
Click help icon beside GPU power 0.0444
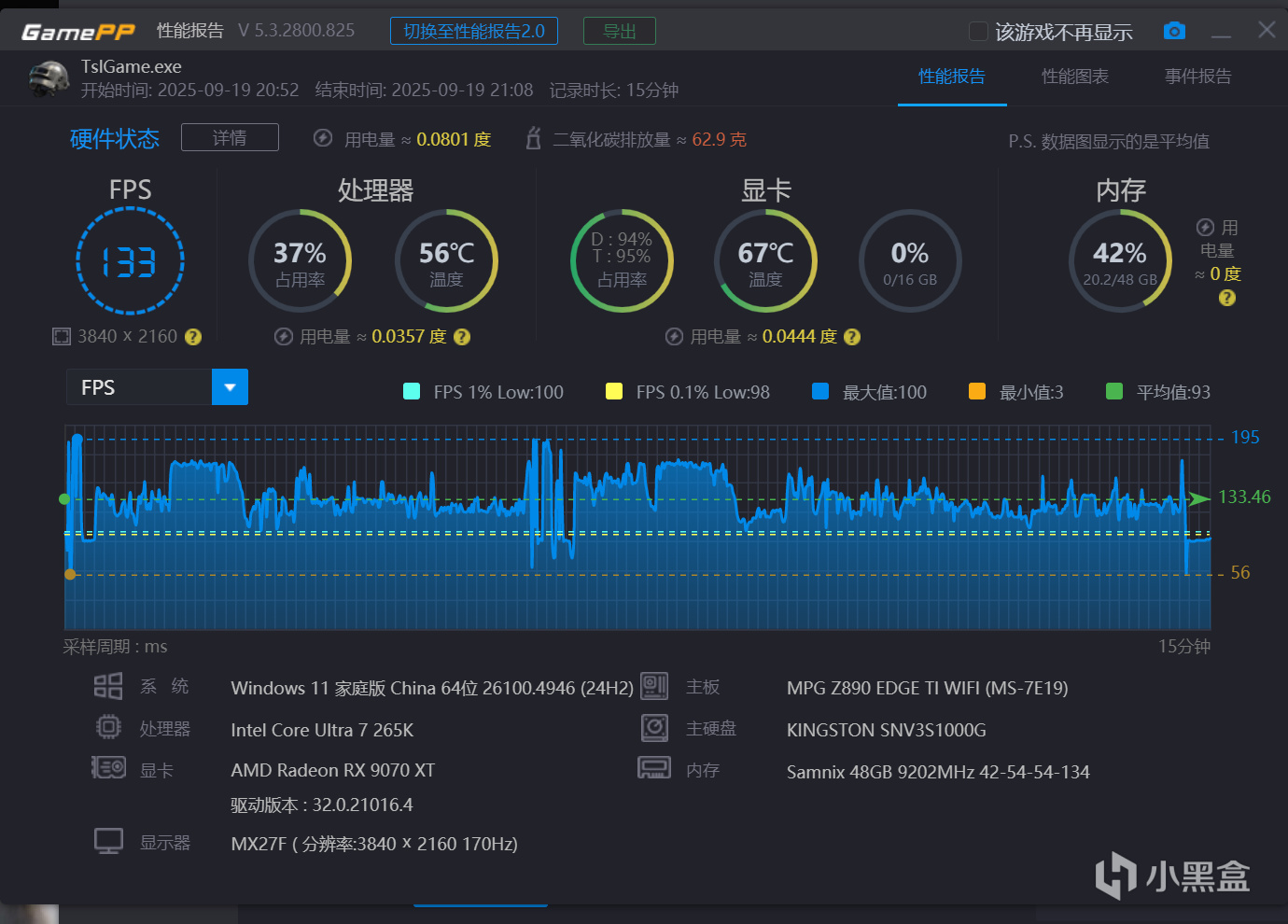tap(852, 337)
